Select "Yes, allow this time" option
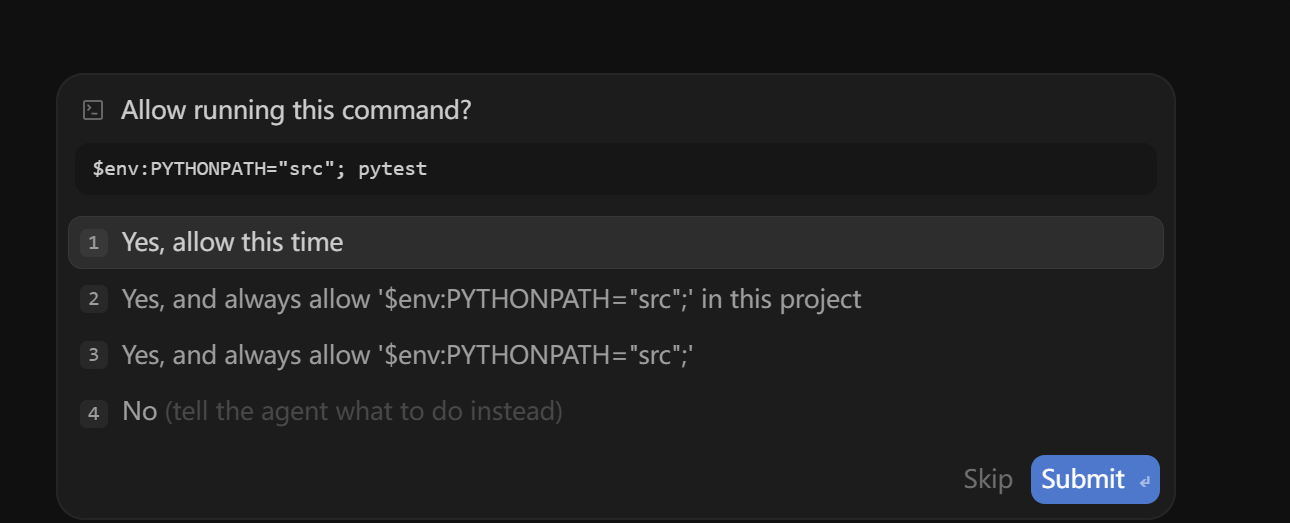The width and height of the screenshot is (1290, 523). pos(615,242)
